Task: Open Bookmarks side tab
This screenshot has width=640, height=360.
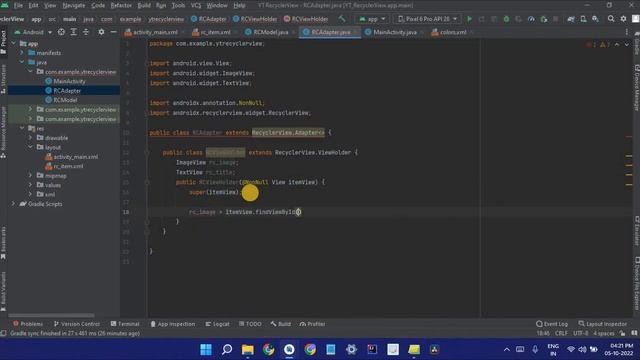Action: pos(3,243)
